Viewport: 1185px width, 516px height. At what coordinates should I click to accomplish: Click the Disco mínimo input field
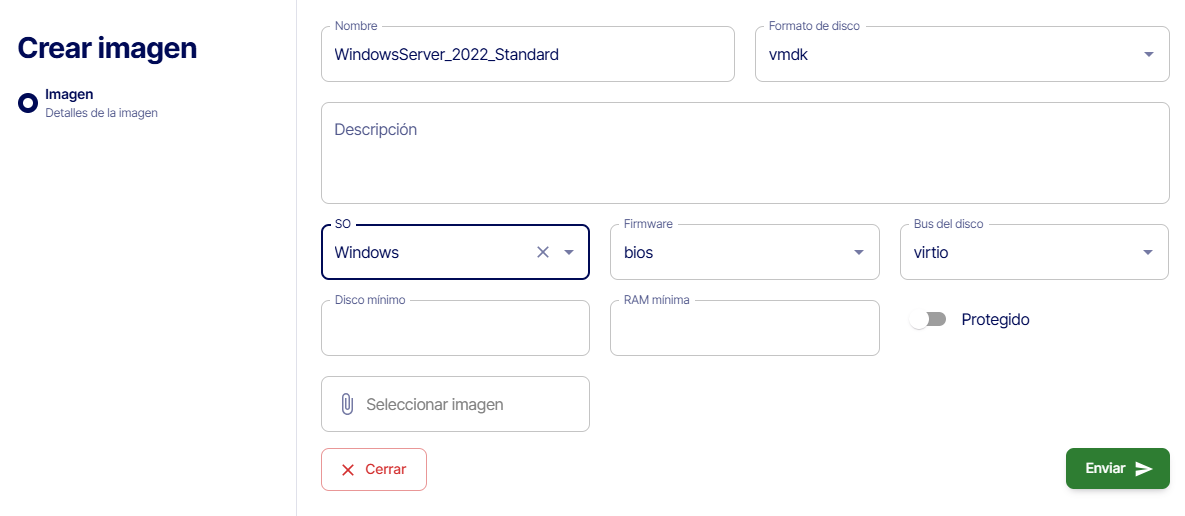(455, 328)
